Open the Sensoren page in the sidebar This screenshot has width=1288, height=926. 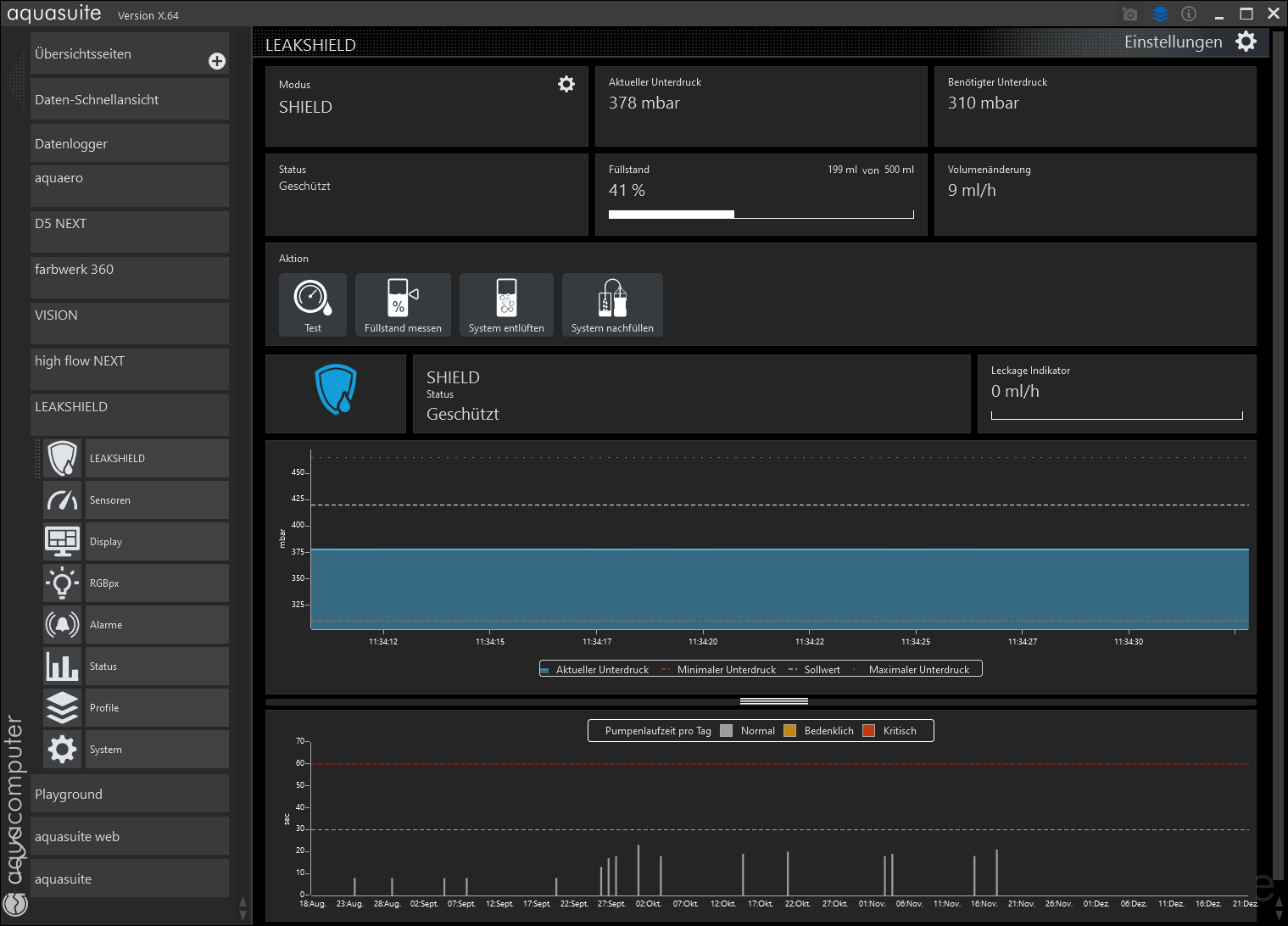click(x=156, y=500)
